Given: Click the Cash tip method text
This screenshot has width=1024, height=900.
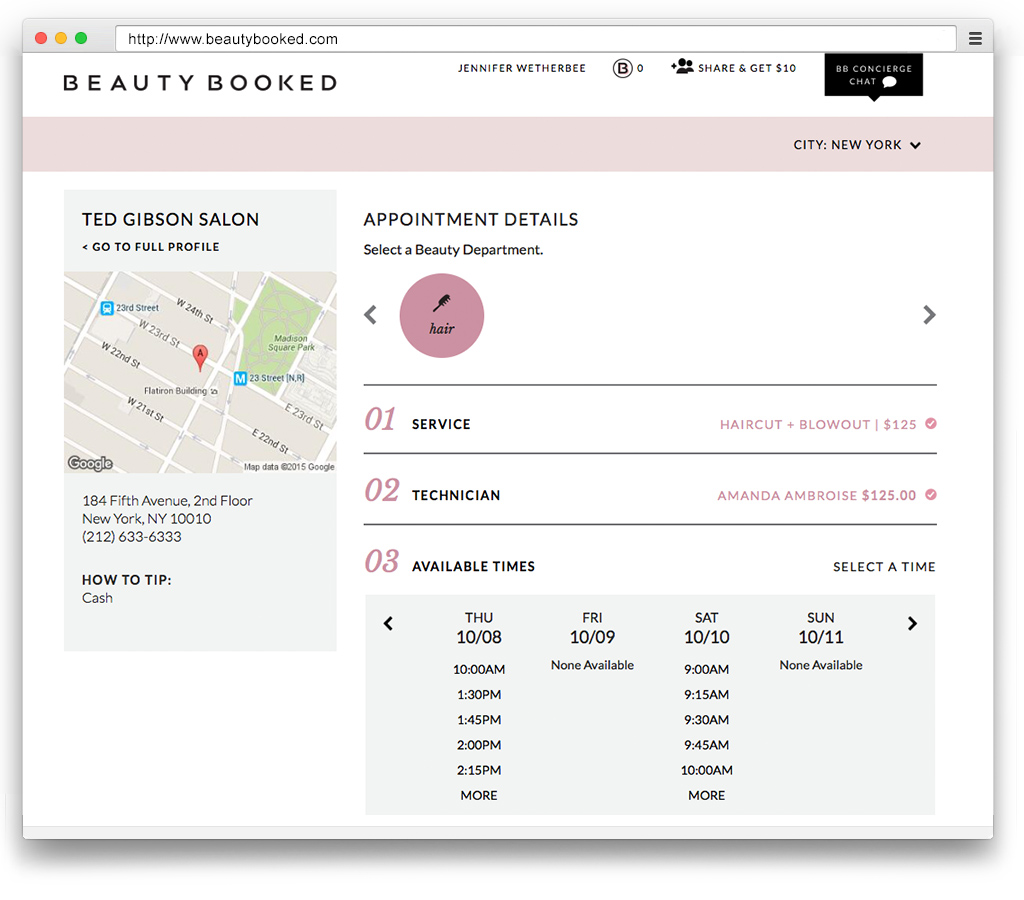Looking at the screenshot, I should point(97,598).
